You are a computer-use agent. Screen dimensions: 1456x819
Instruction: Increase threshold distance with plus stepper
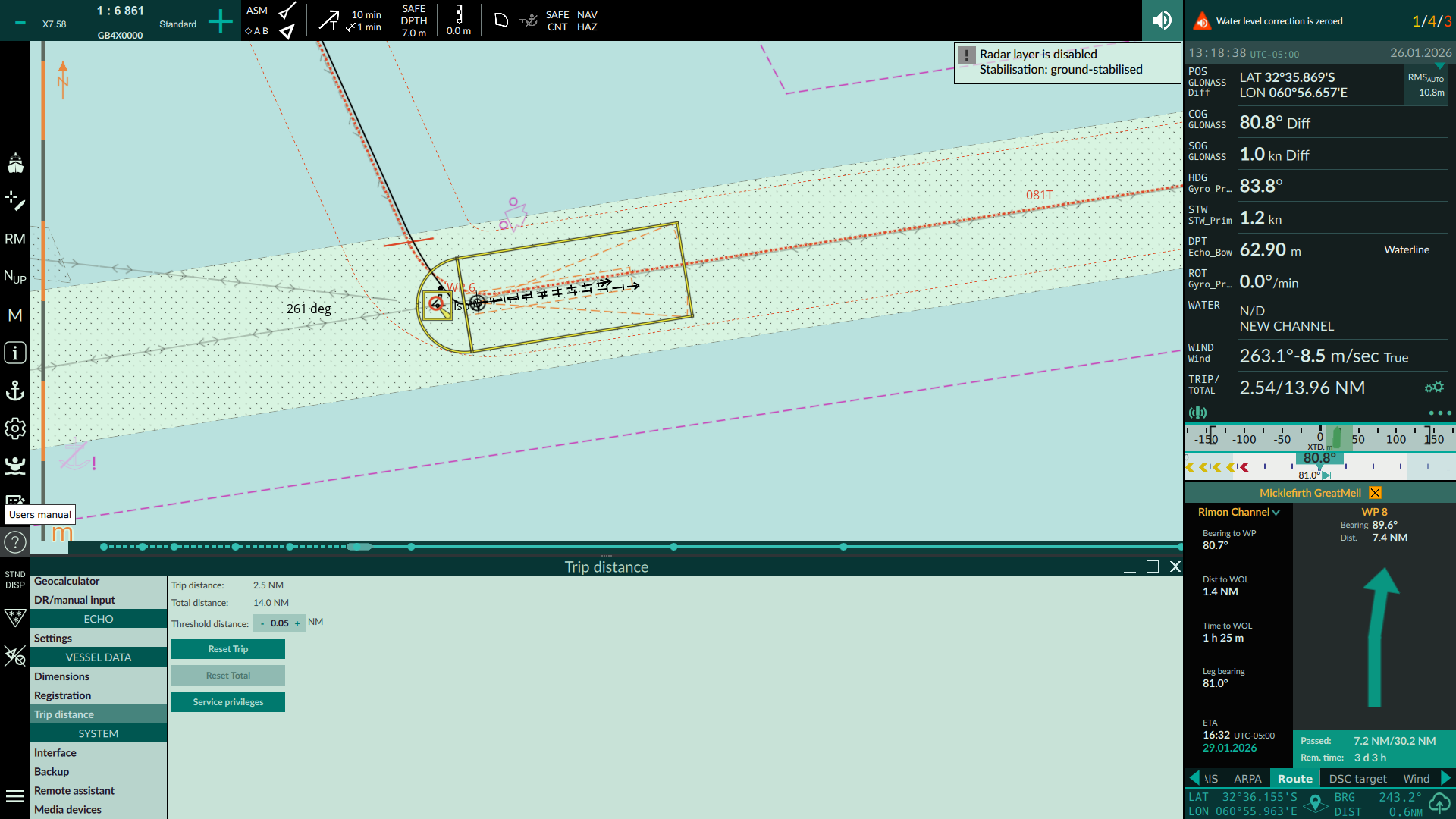click(x=297, y=623)
